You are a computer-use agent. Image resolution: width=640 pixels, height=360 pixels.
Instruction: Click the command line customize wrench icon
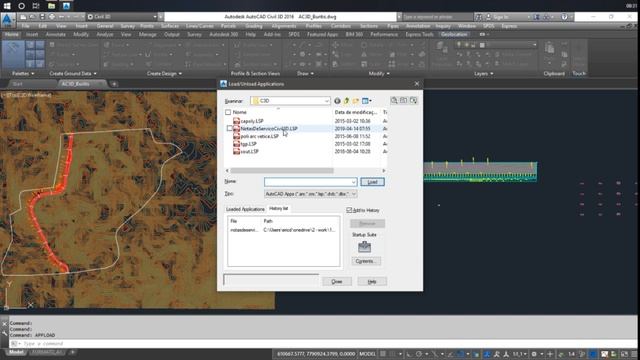(4, 333)
